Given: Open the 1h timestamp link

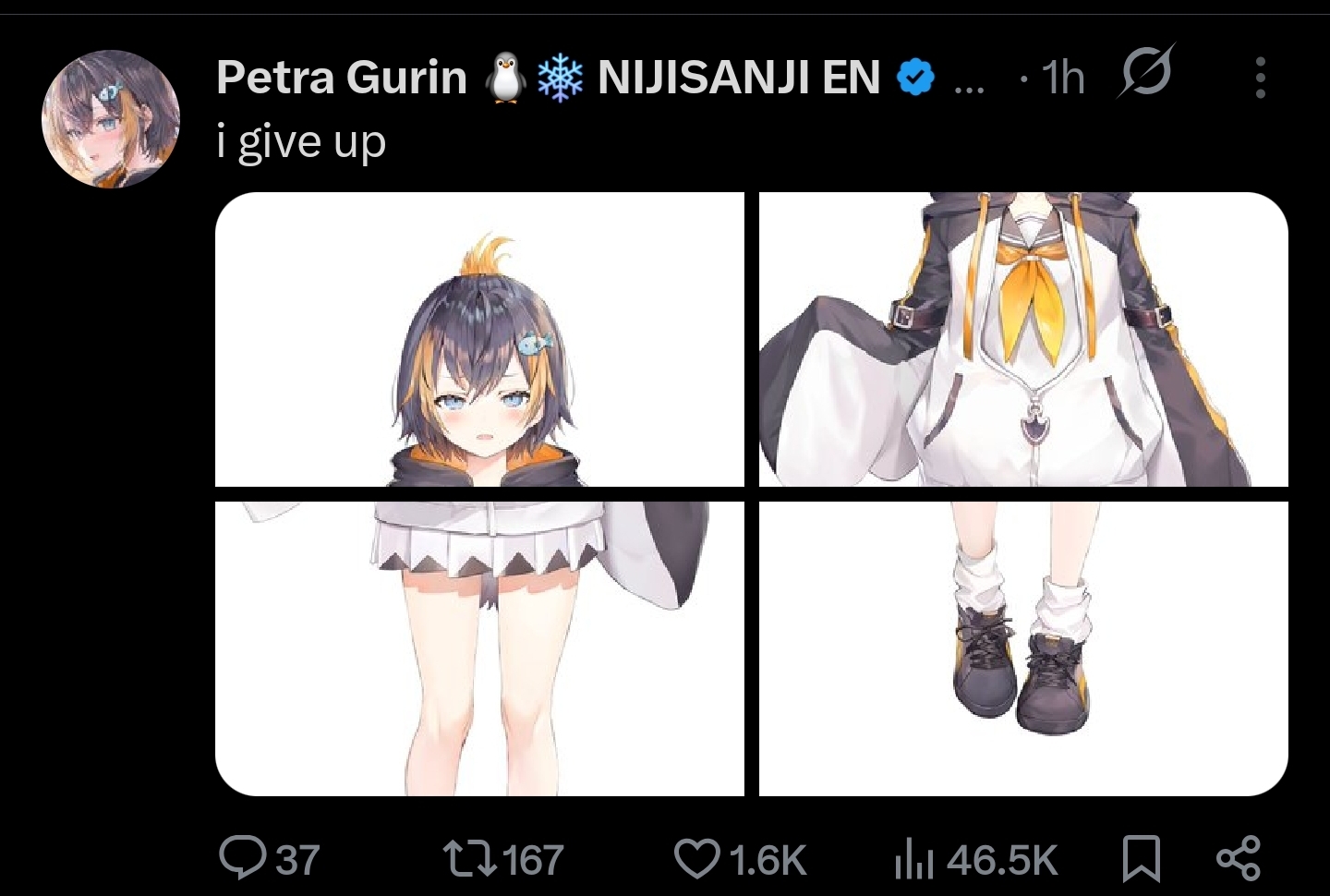Looking at the screenshot, I should [1062, 78].
